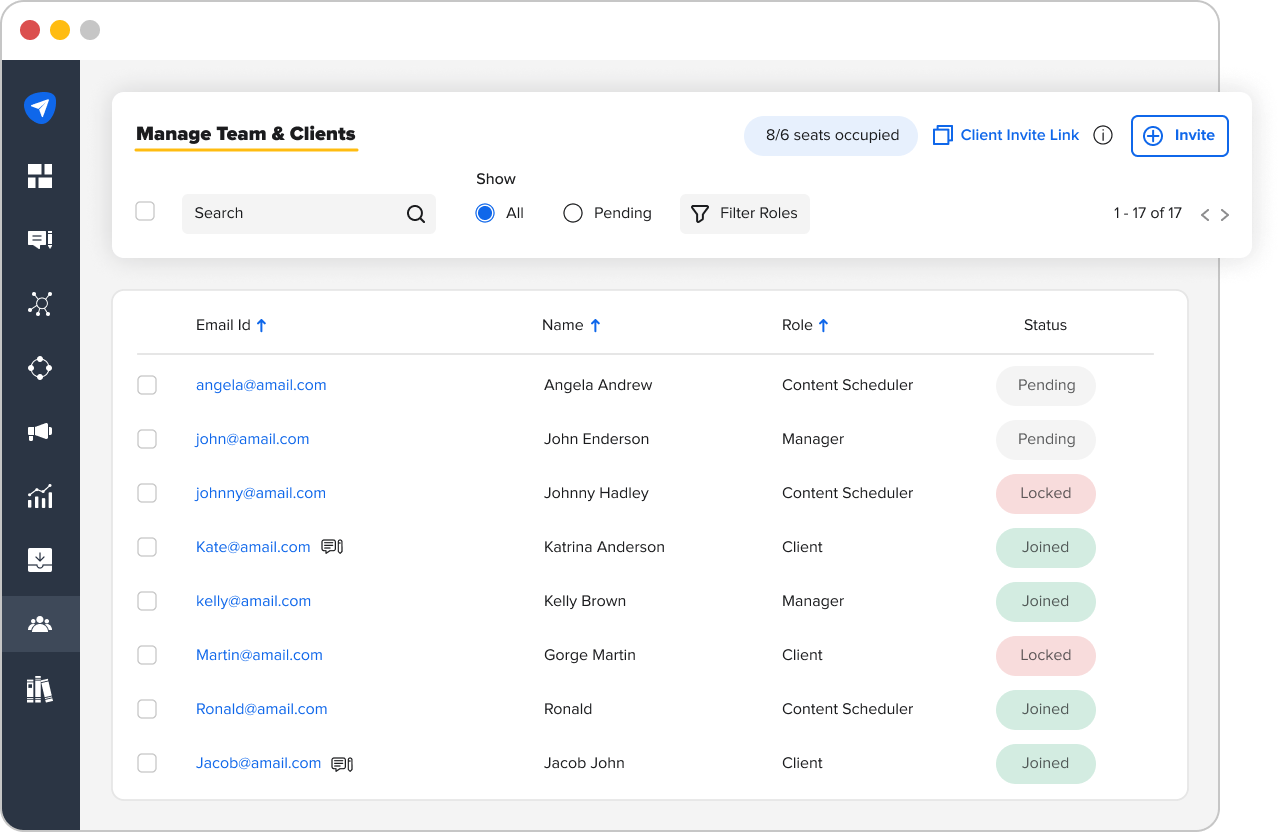Check the checkbox for John Enderson's row
The height and width of the screenshot is (832, 1282).
tap(147, 439)
